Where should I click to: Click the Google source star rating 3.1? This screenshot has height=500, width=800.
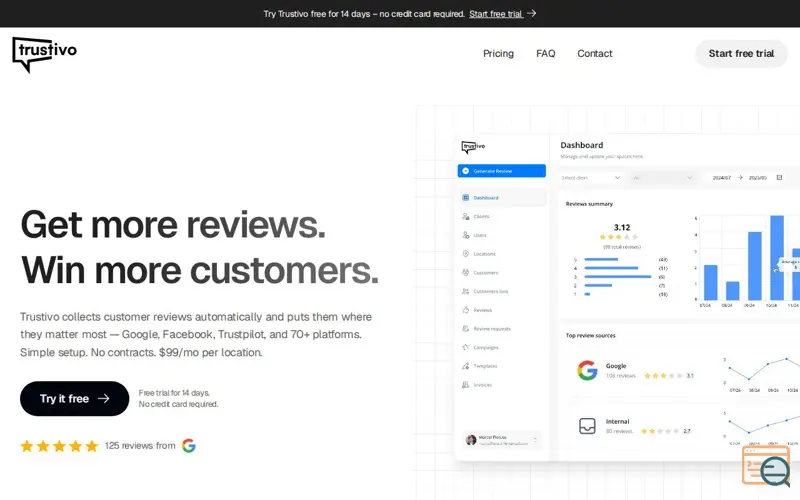[668, 376]
